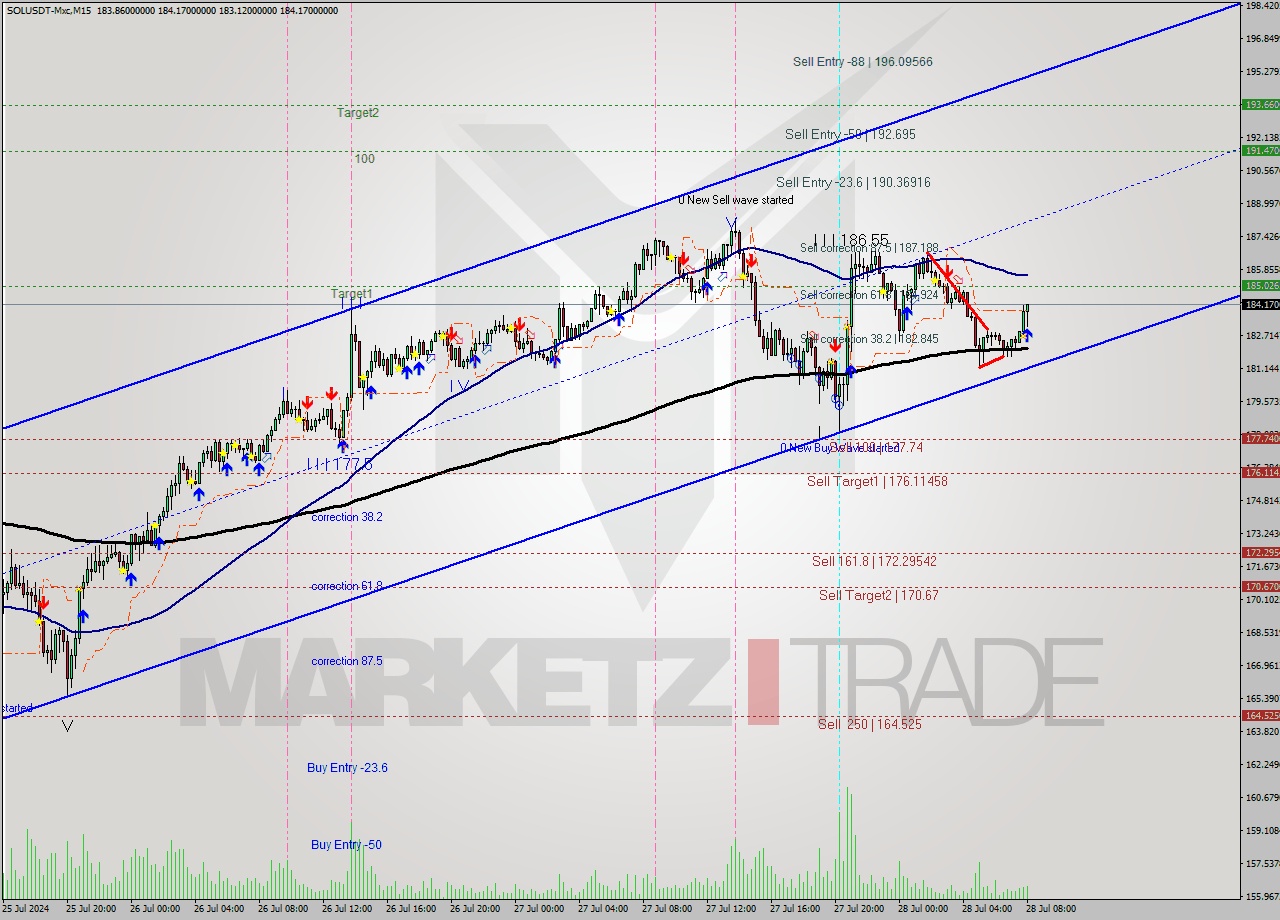Click the 'I I I 186.55' wave label
Screen dimensions: 1280x920
click(851, 240)
